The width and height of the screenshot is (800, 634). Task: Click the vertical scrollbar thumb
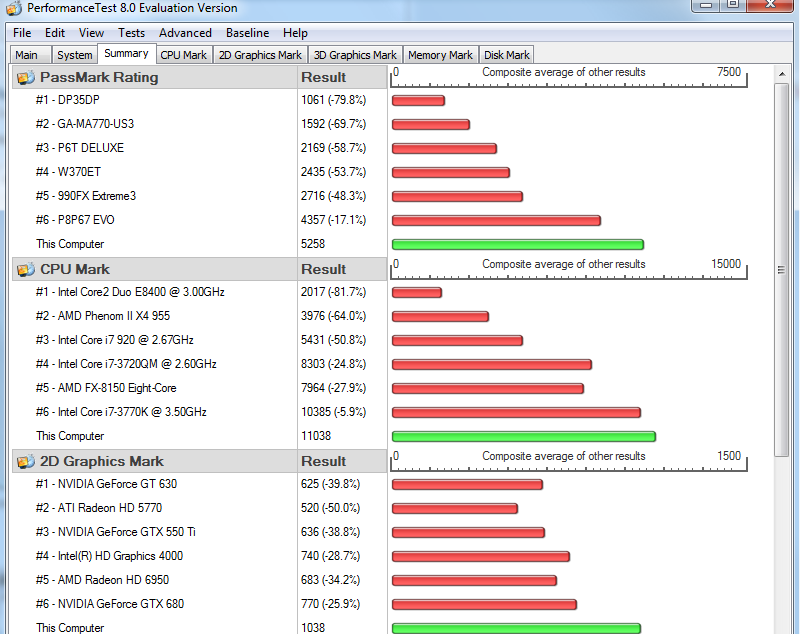[x=782, y=270]
